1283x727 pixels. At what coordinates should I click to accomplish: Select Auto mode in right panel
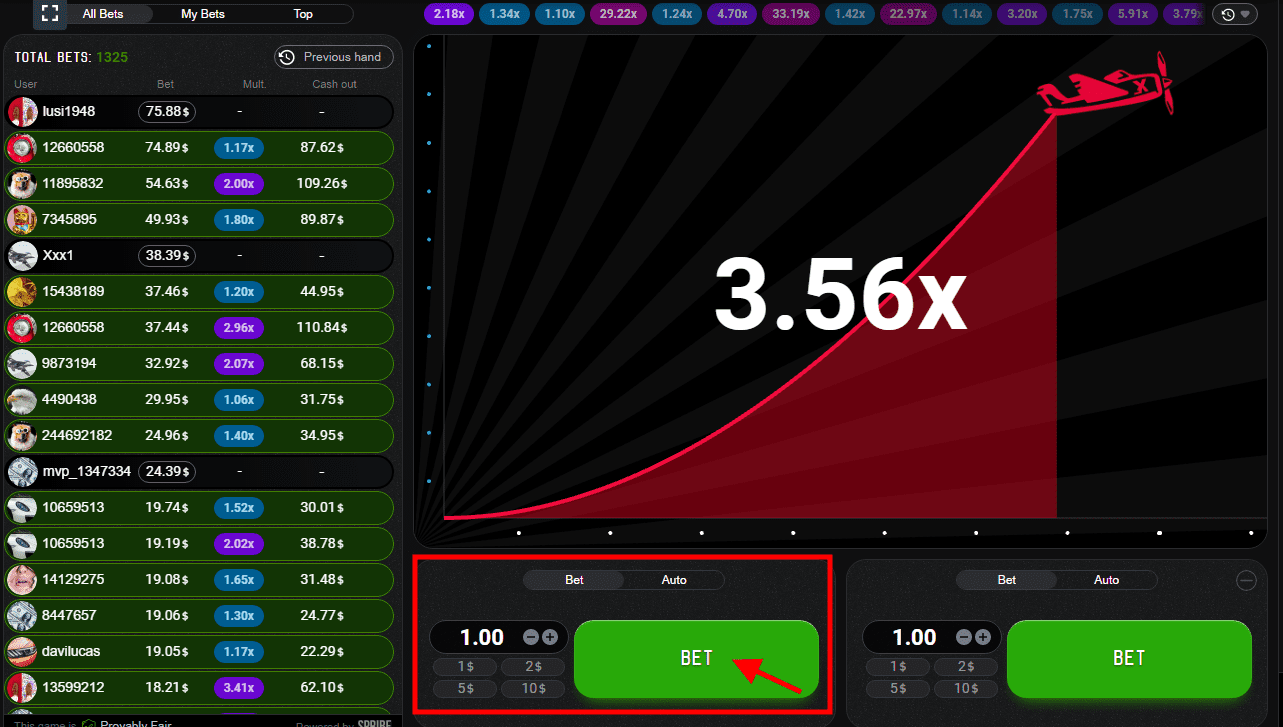(x=1107, y=580)
